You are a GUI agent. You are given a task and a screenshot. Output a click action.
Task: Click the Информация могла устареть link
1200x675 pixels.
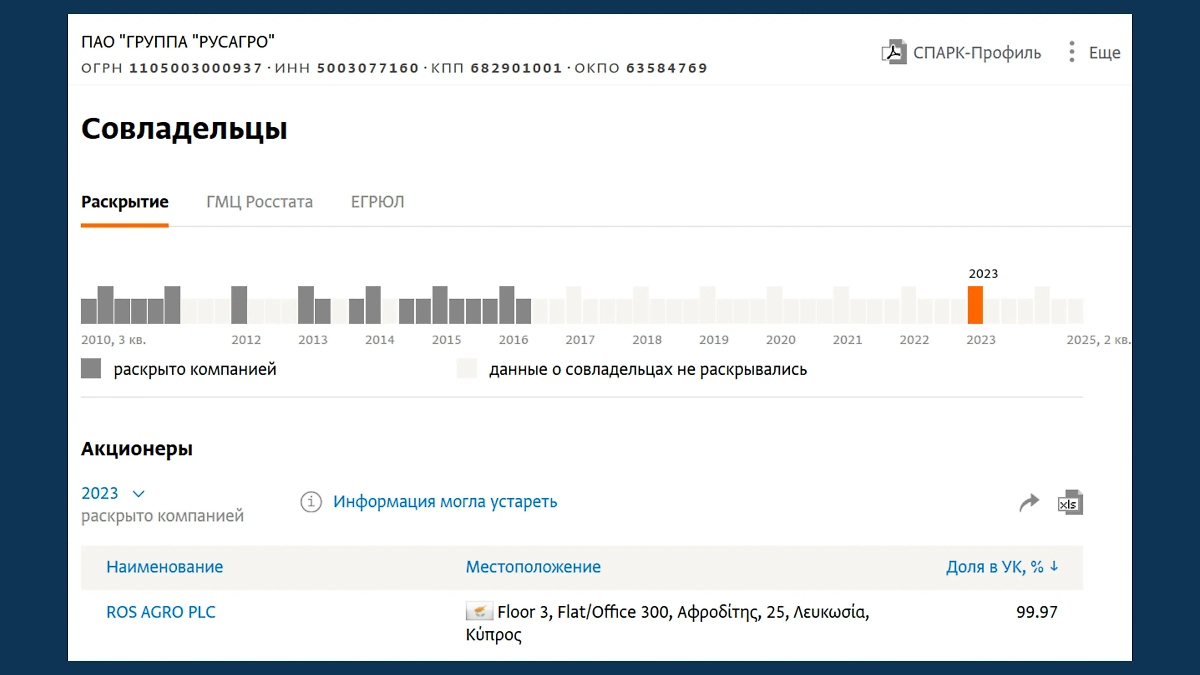[445, 502]
